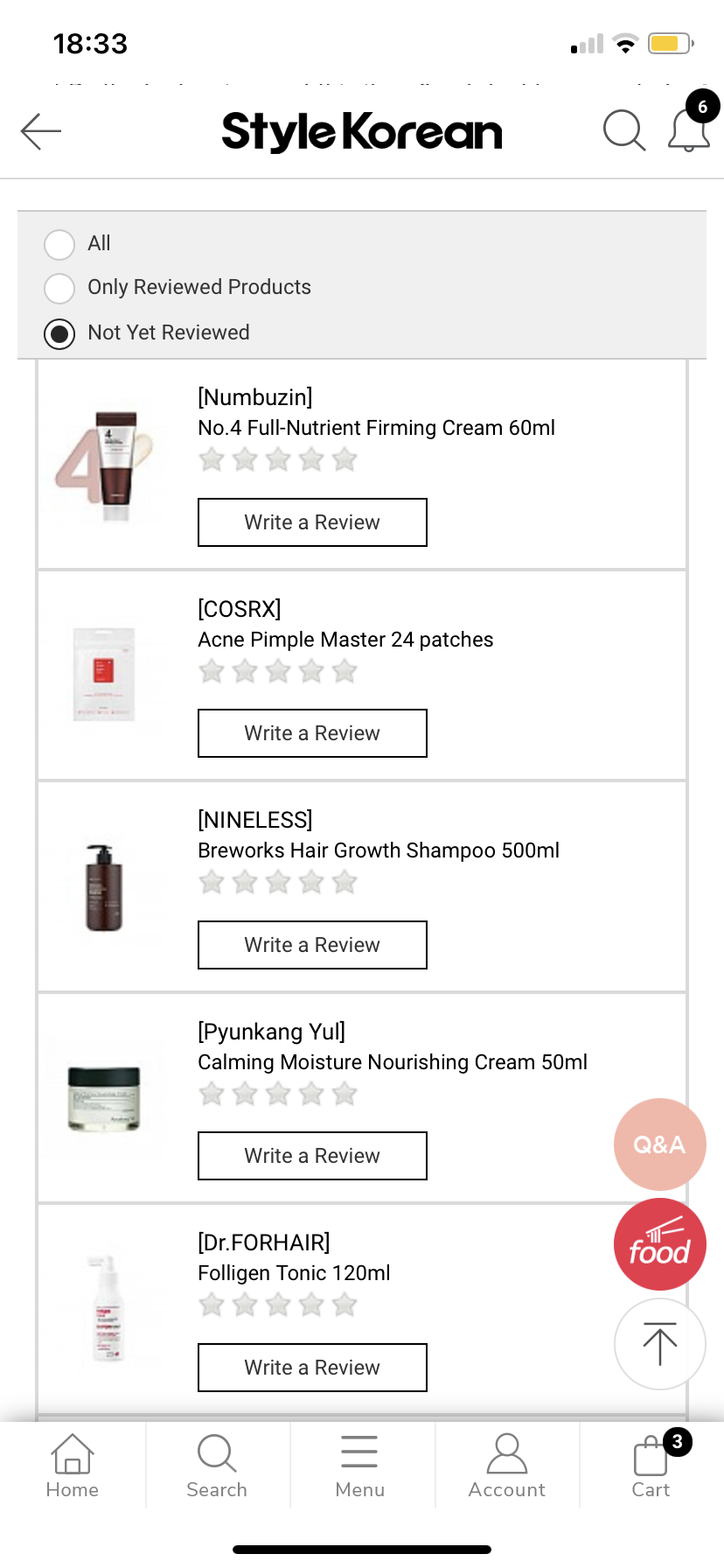The height and width of the screenshot is (1568, 724).
Task: Tap the StyleKorean logo
Action: coord(362,131)
